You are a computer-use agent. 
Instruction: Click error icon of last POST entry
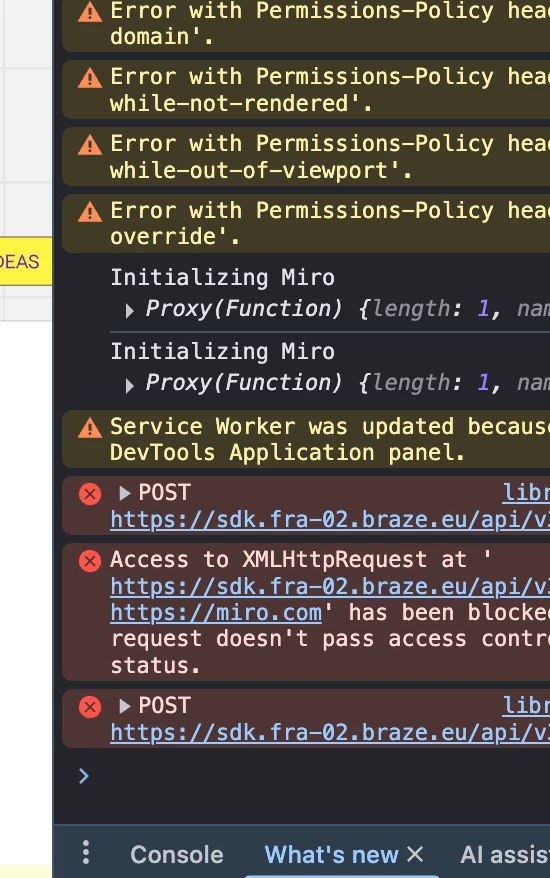[x=90, y=707]
